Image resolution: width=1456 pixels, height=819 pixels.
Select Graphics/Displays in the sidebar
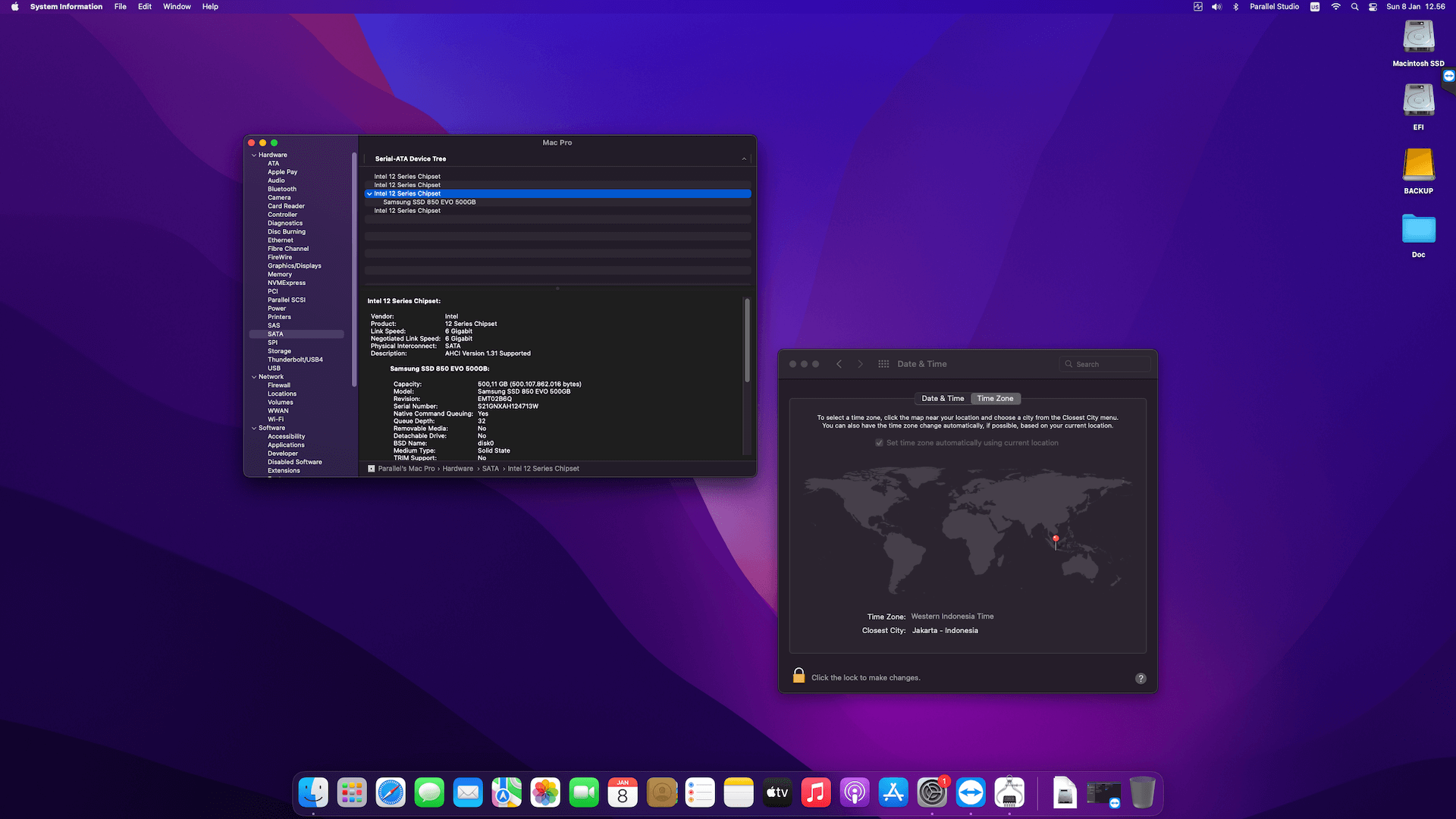(294, 266)
